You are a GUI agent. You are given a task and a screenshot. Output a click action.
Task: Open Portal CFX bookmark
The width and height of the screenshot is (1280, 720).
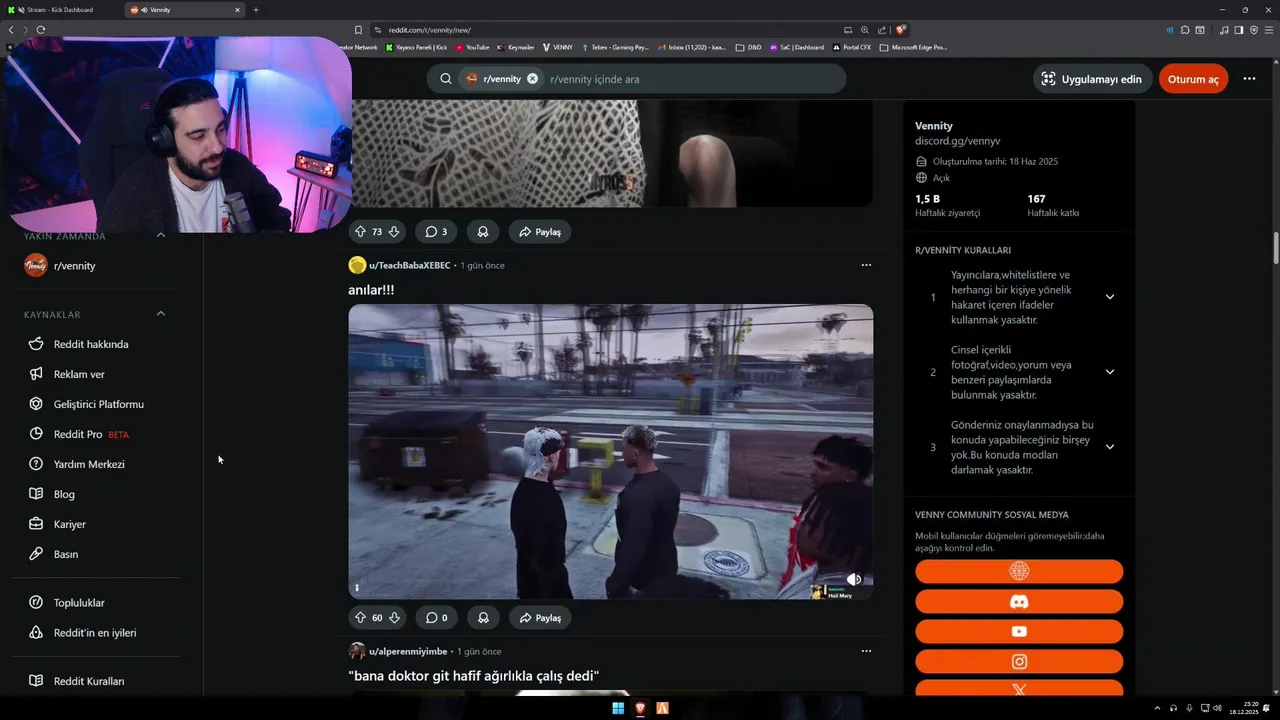(x=852, y=47)
